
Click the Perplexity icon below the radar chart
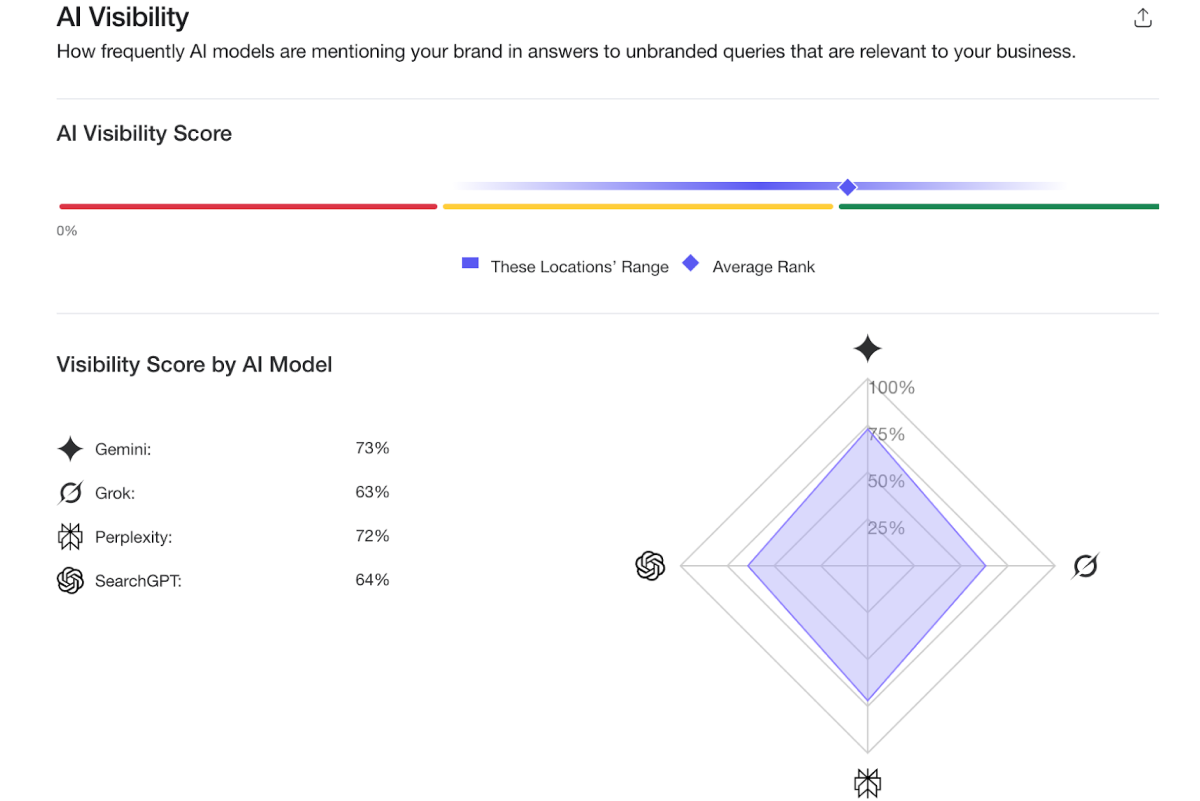(x=867, y=783)
